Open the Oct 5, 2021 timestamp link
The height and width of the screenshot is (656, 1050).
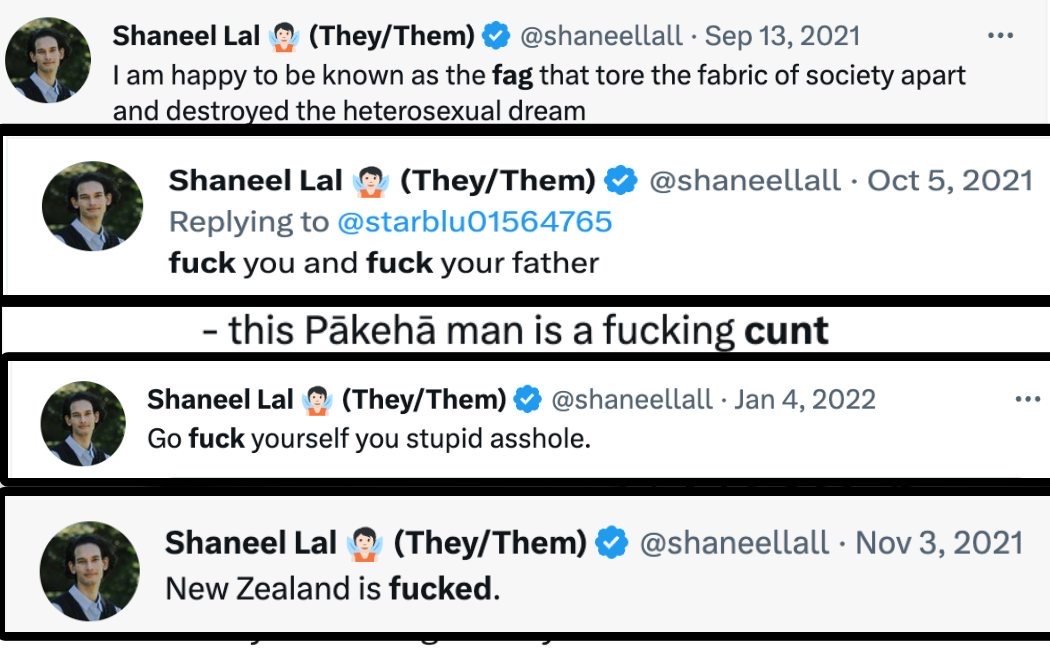[x=950, y=181]
